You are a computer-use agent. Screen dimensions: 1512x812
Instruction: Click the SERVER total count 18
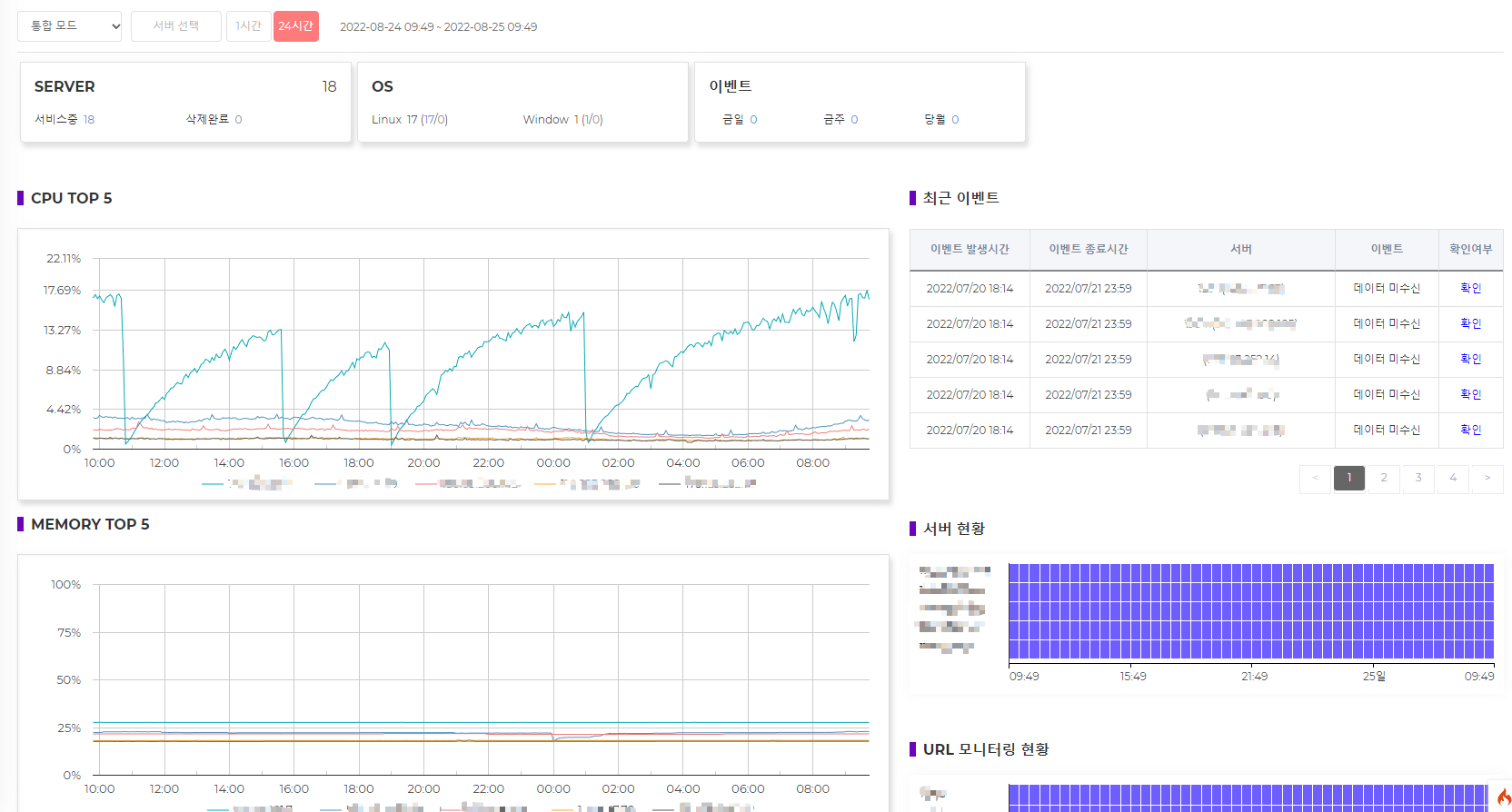pos(329,86)
